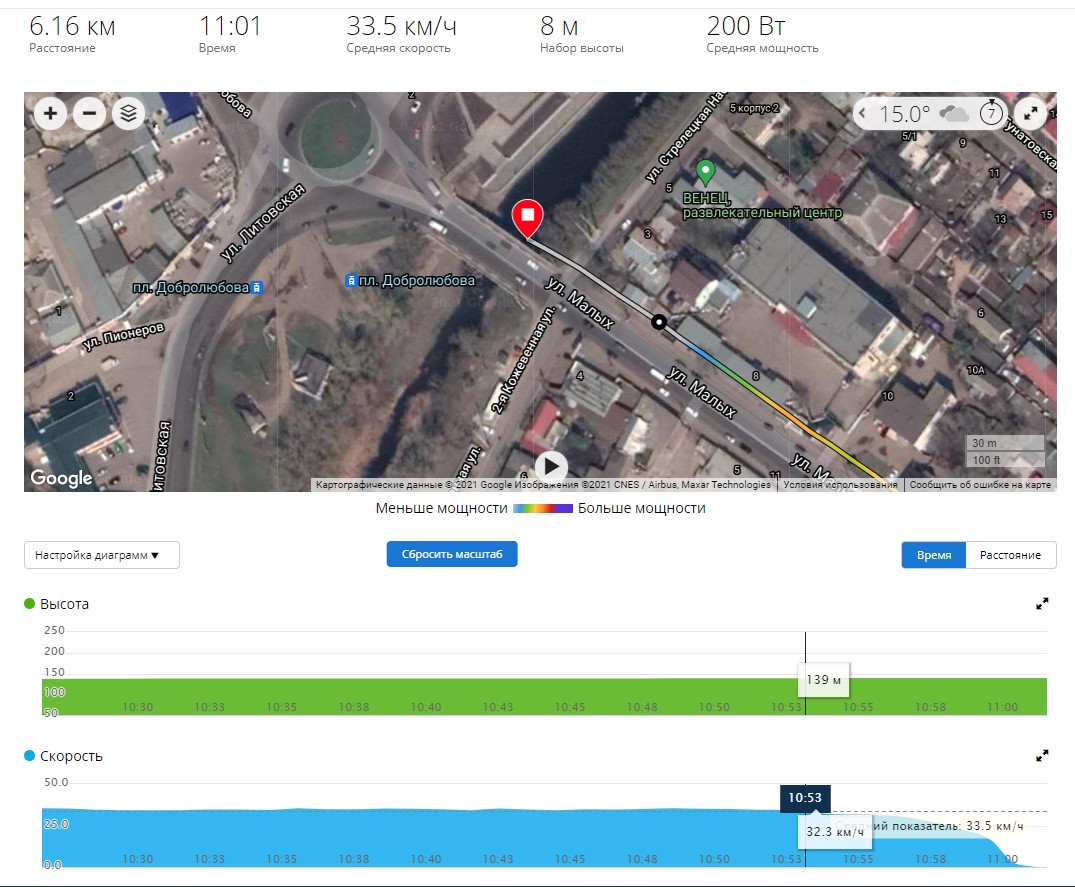Toggle the green Высота series dot
The image size is (1075, 887).
30,604
